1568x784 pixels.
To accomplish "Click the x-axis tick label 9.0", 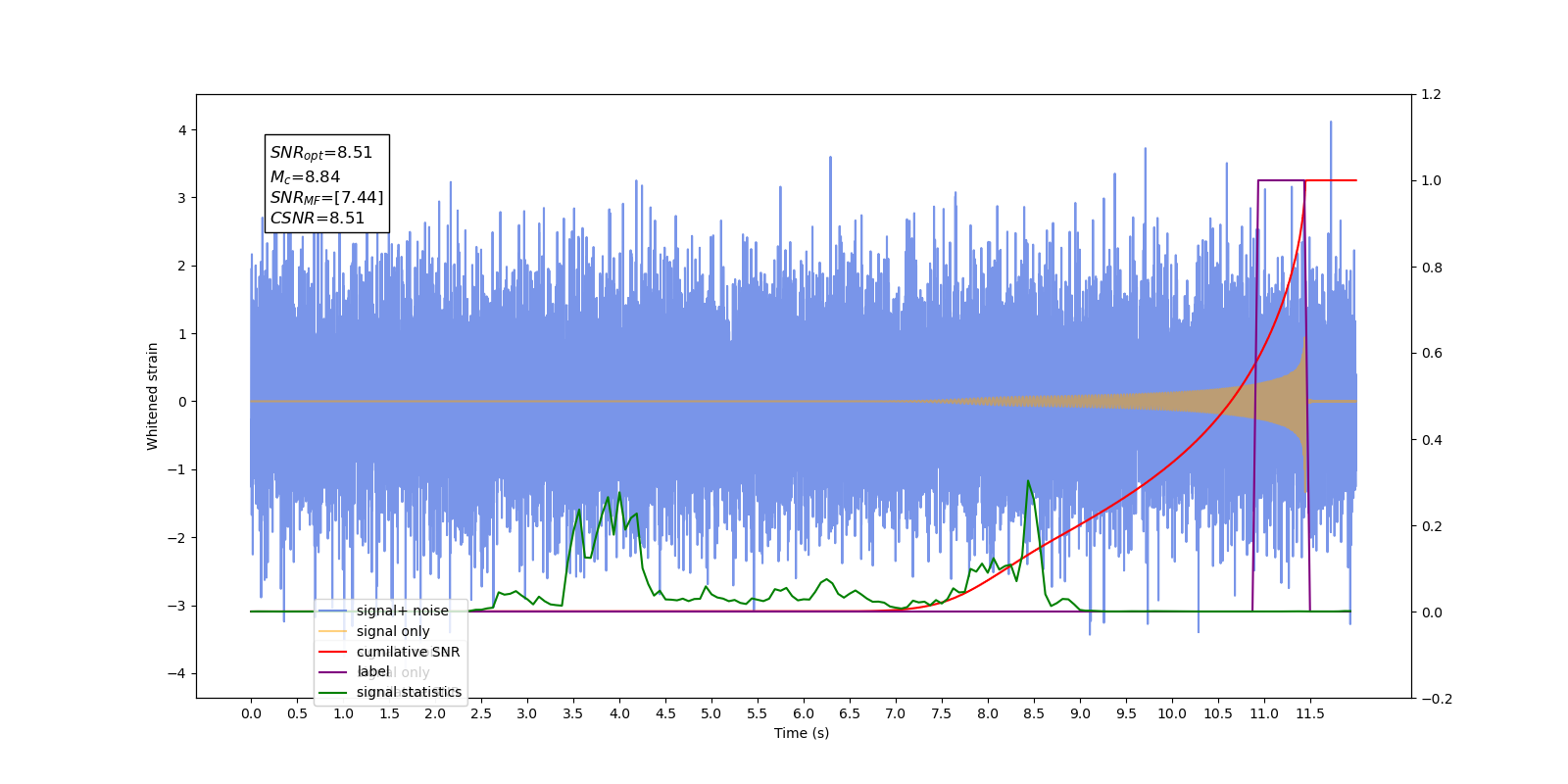I will (1080, 713).
